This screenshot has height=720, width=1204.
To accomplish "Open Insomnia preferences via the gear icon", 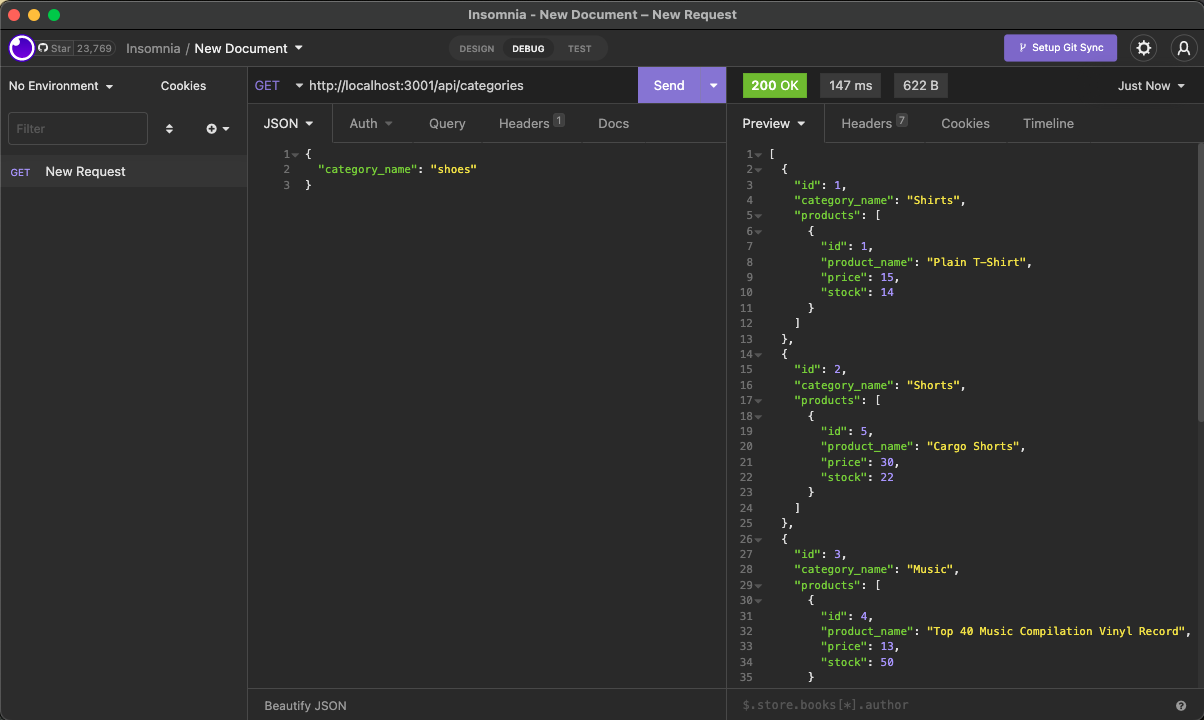I will pos(1143,48).
